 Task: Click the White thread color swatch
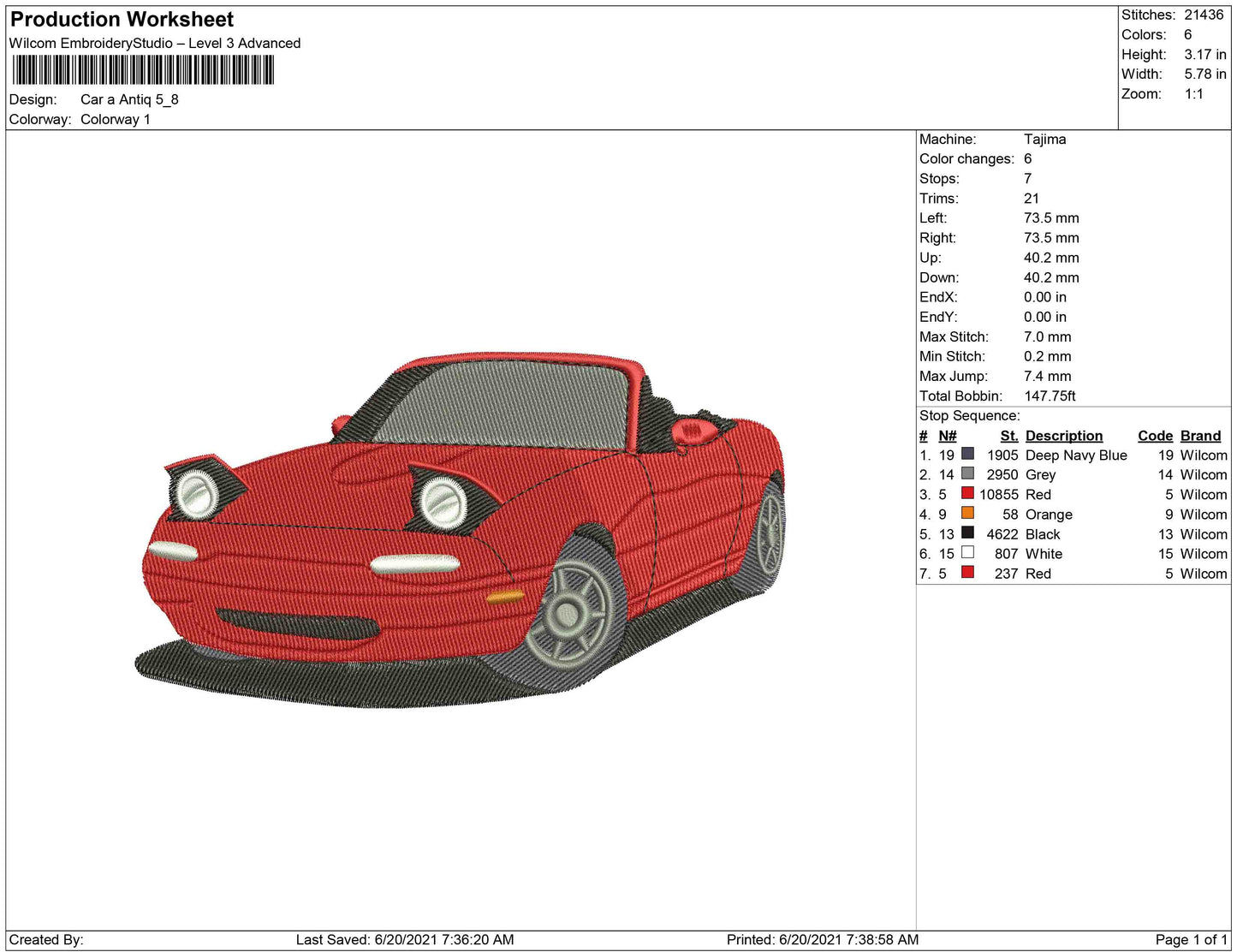(x=967, y=552)
